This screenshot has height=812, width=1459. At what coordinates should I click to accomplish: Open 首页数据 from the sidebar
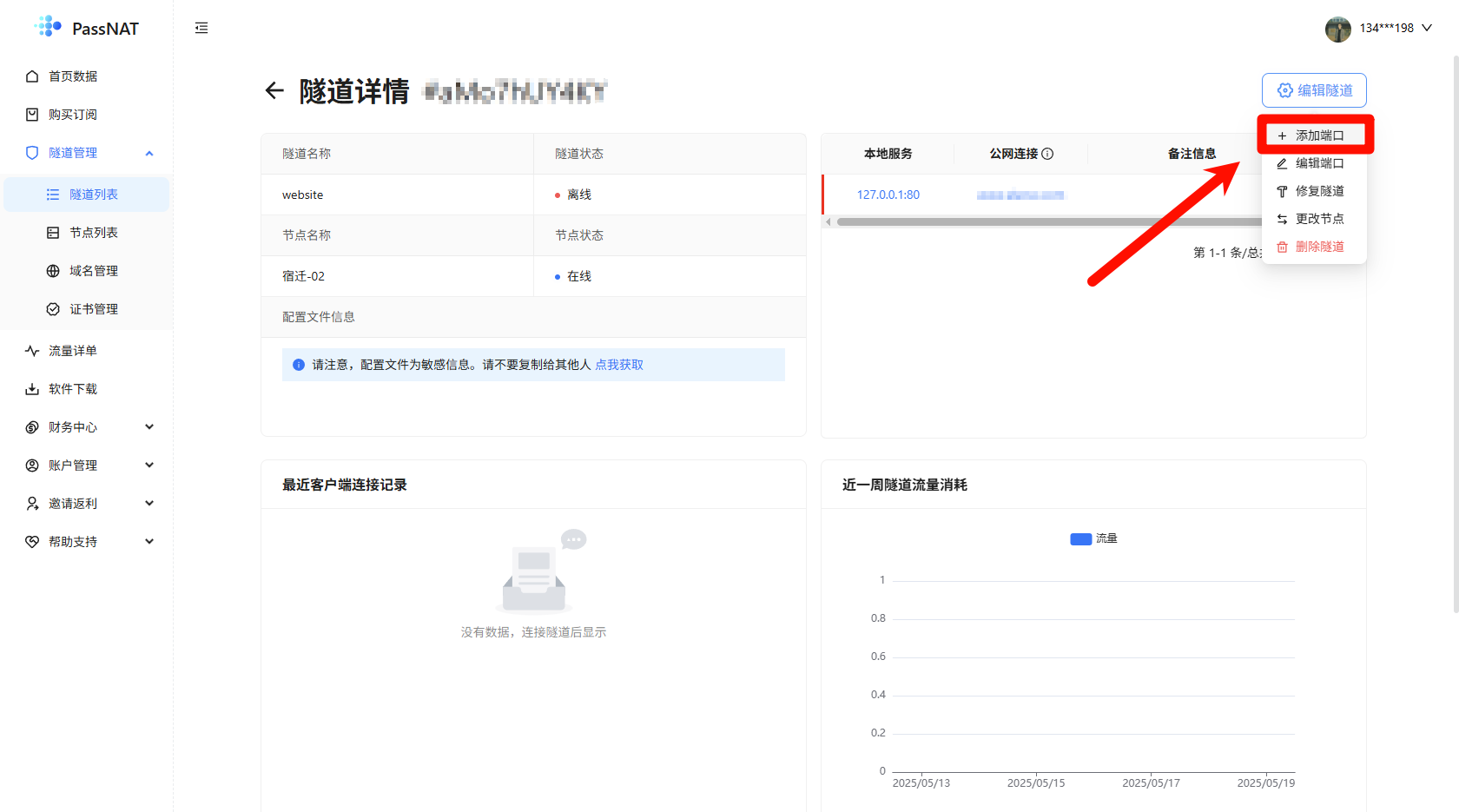[73, 76]
